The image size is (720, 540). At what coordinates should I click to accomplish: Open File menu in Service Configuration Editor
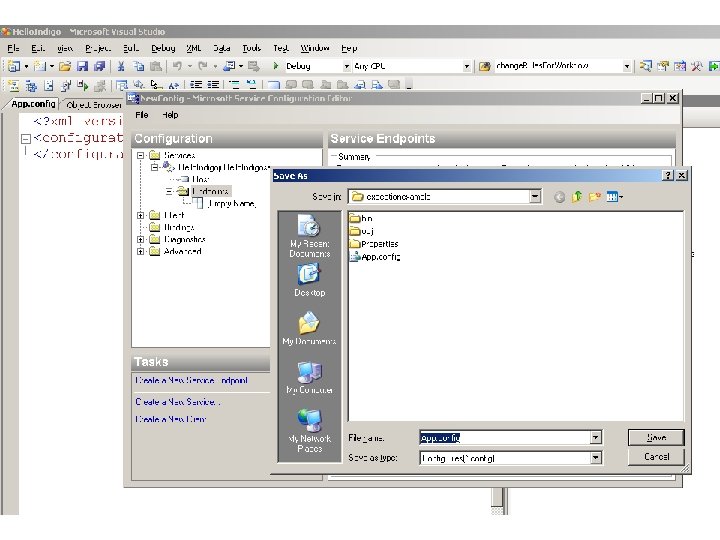tap(141, 115)
